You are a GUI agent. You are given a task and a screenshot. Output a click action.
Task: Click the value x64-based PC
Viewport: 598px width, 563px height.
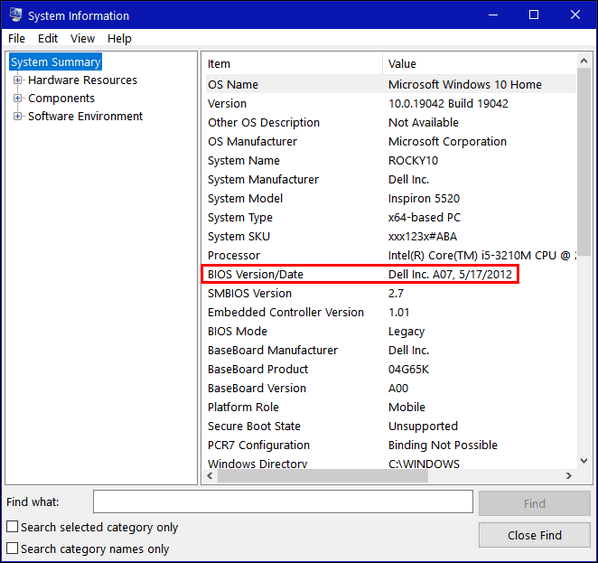424,217
